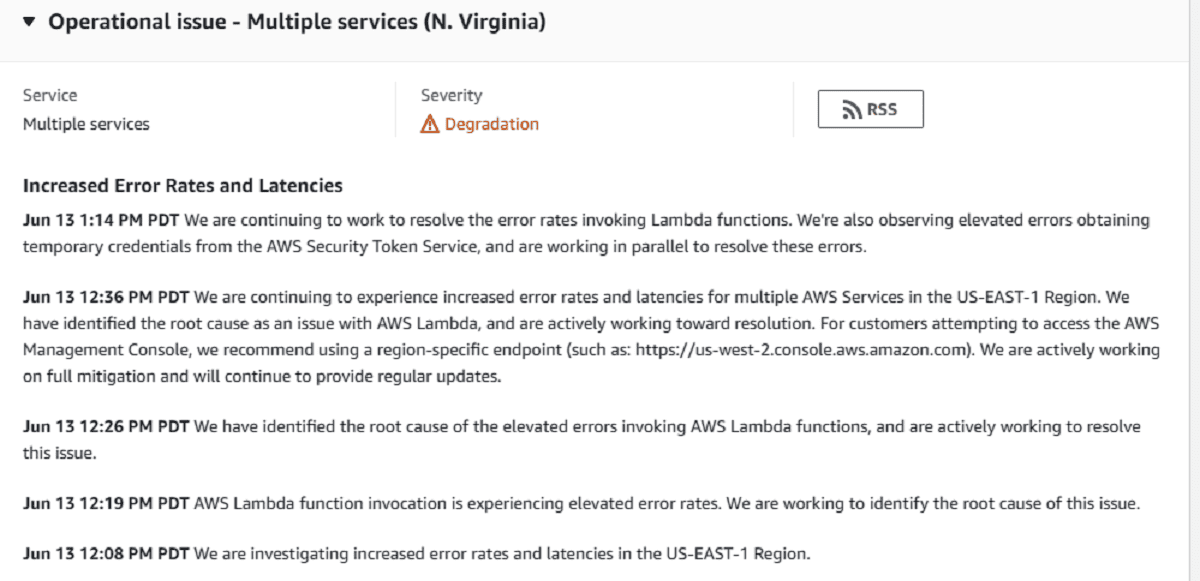Click the Jun 13 1:14 PM PDT timestamp
This screenshot has width=1200, height=581.
101,220
